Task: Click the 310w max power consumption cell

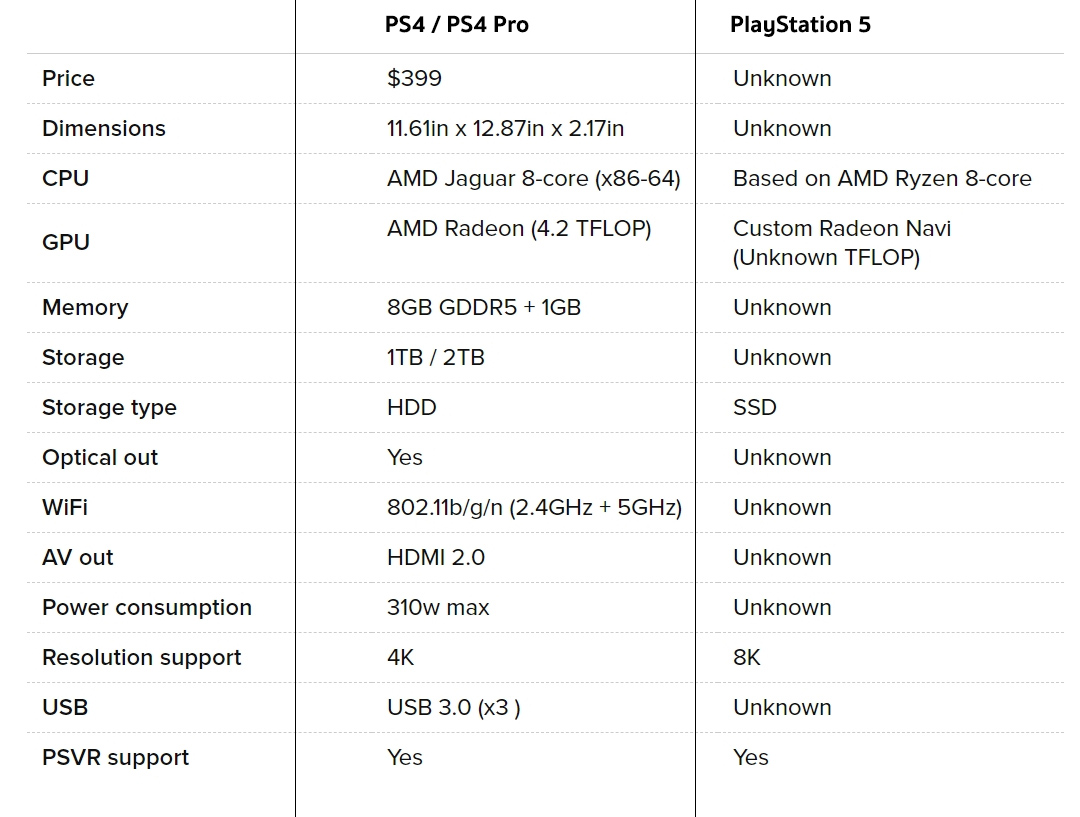Action: 438,607
